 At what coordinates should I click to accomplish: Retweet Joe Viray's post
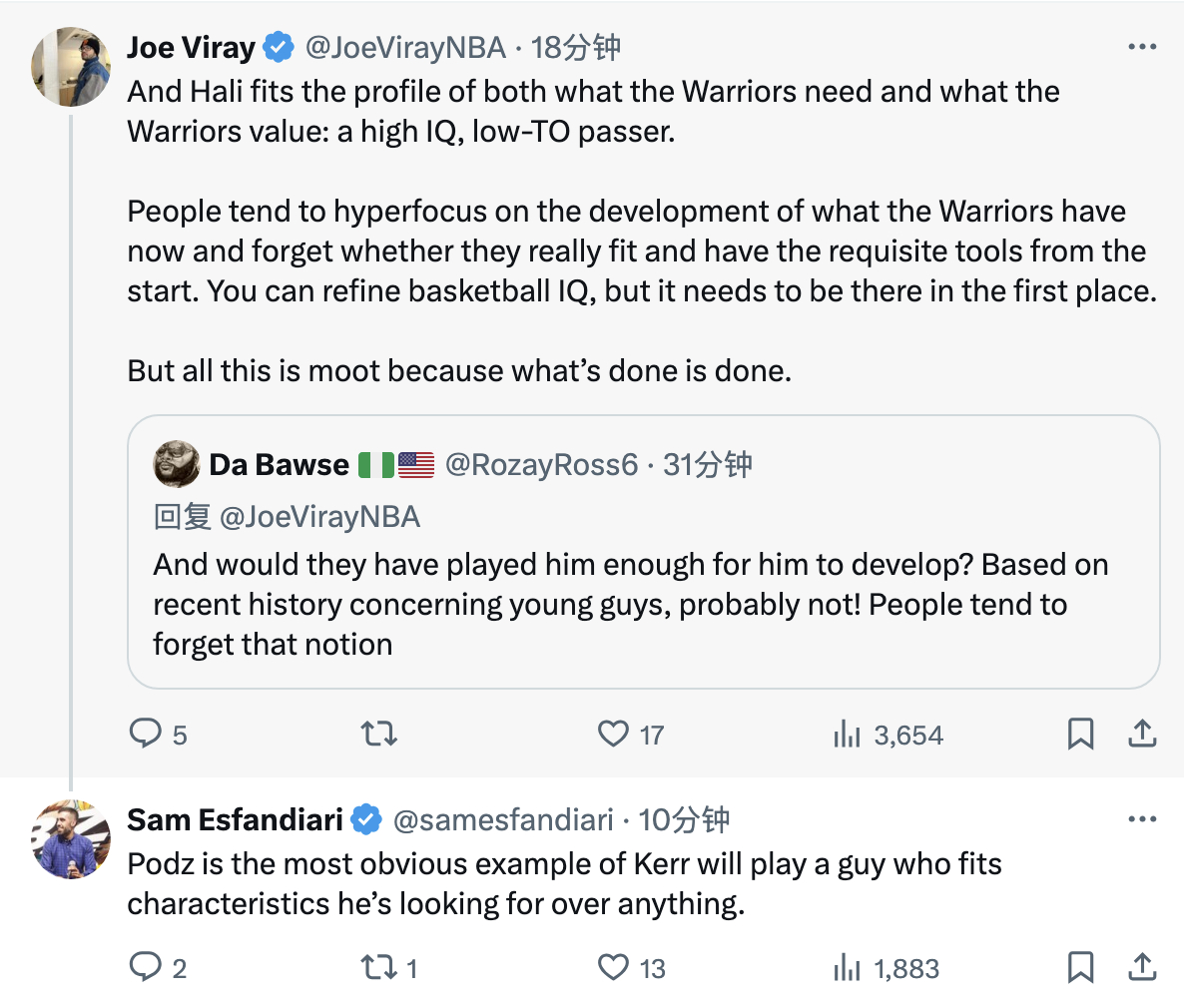click(x=378, y=735)
